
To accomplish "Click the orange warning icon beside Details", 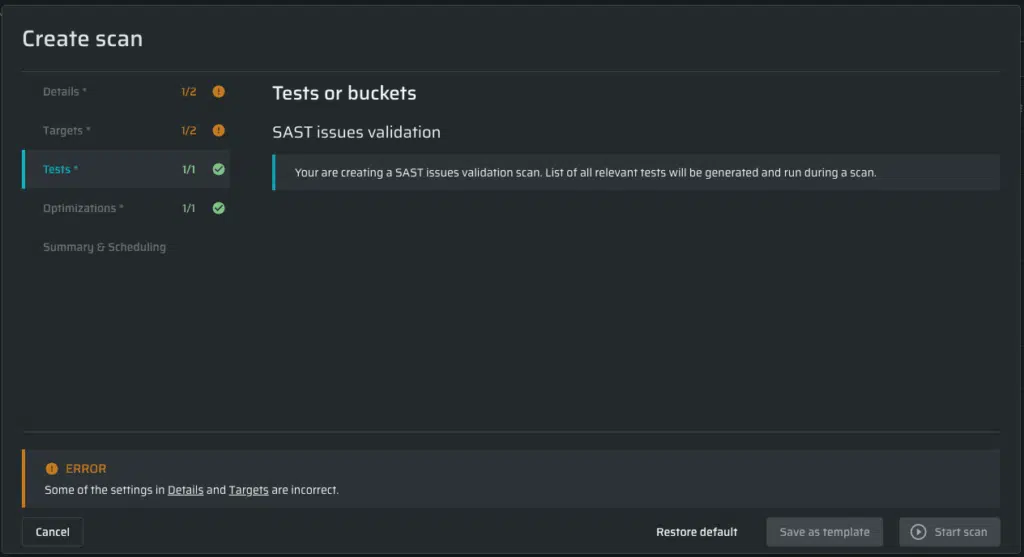I will click(x=219, y=91).
